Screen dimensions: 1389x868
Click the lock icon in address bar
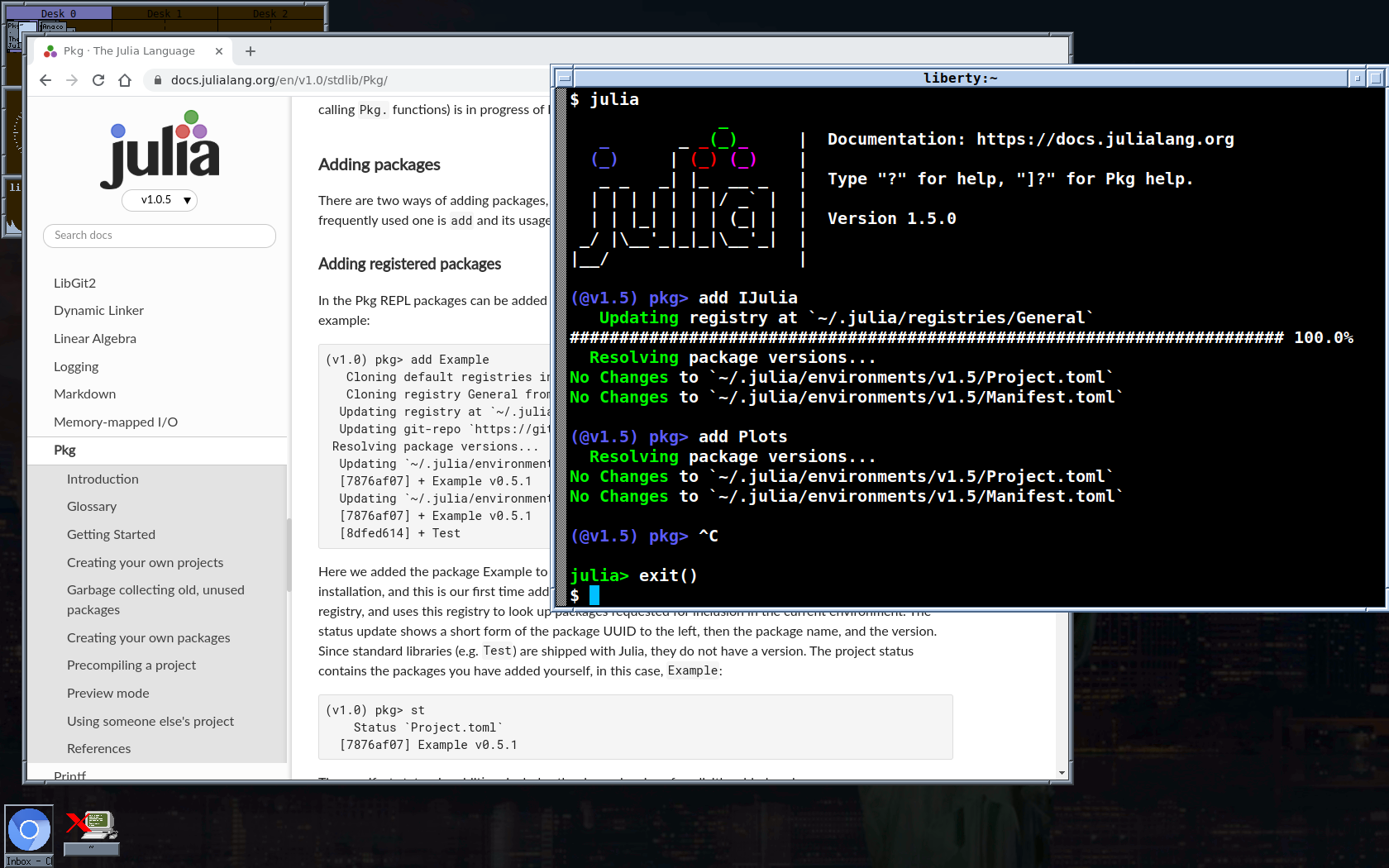[x=158, y=80]
